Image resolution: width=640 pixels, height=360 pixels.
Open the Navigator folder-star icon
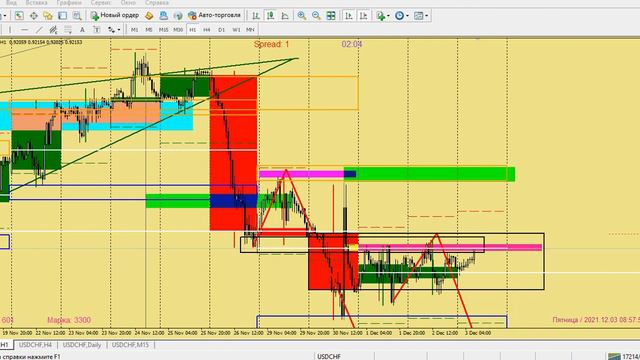(48, 16)
